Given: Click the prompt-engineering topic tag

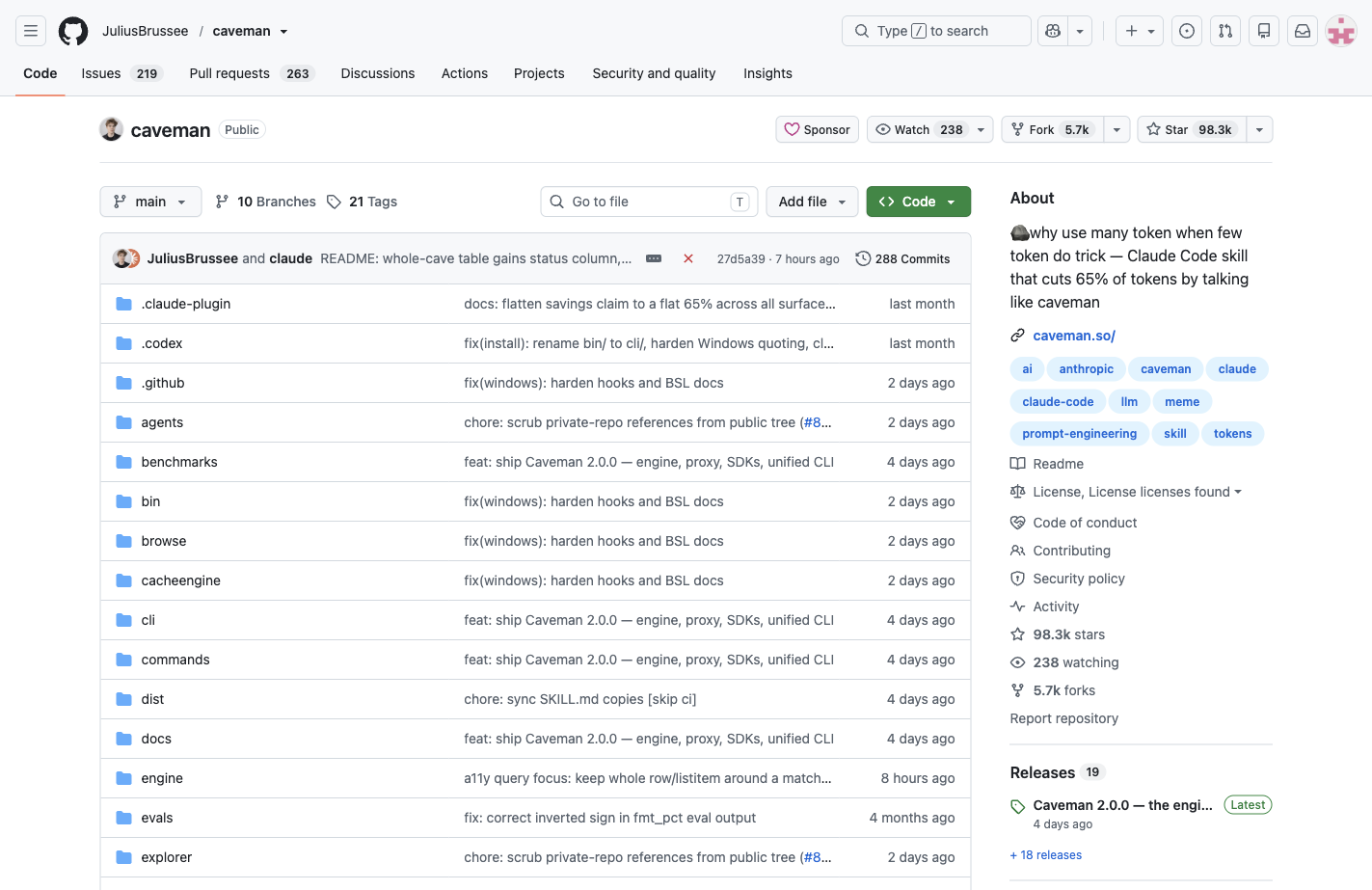Looking at the screenshot, I should pyautogui.click(x=1080, y=434).
